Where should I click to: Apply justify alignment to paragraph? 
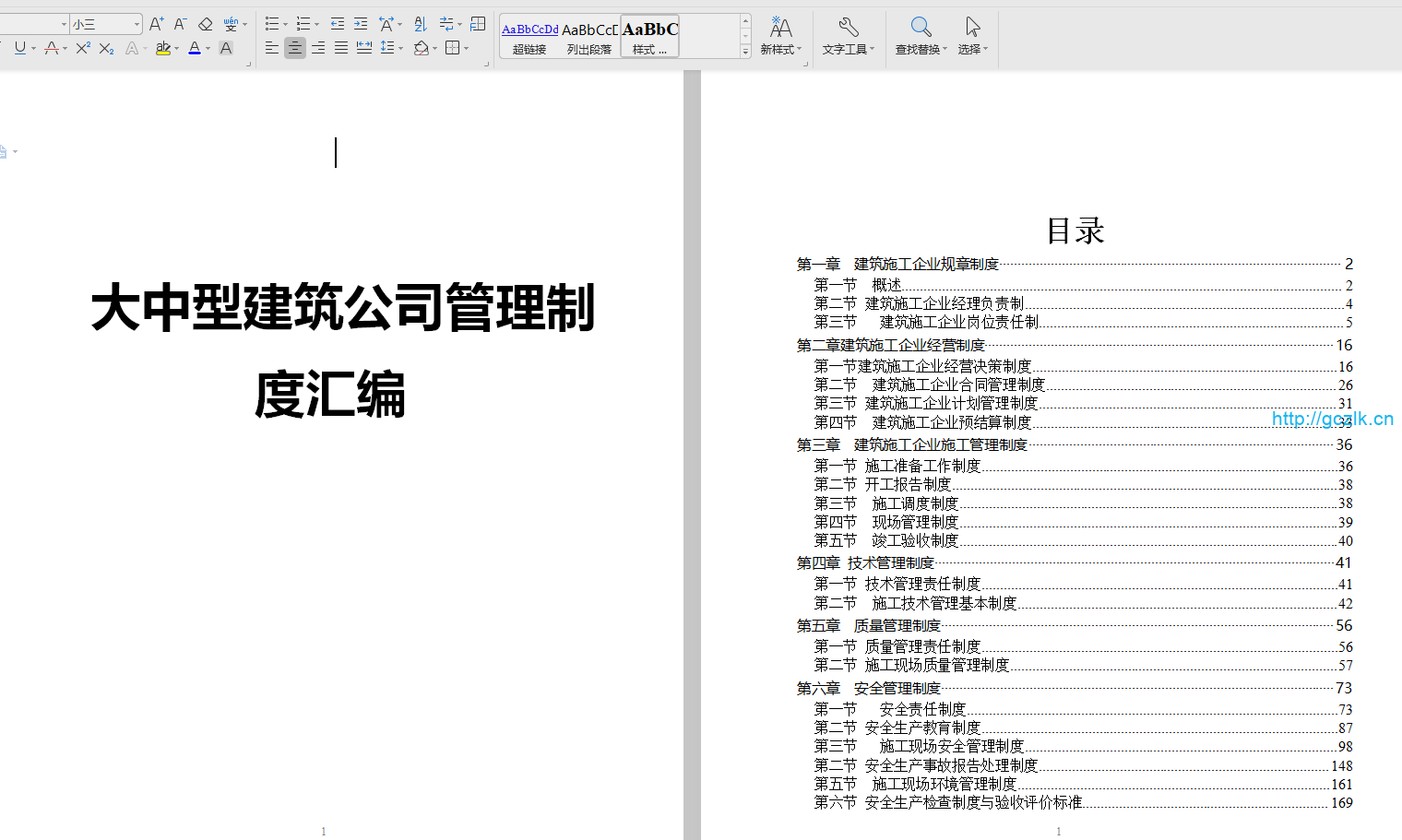[x=341, y=48]
